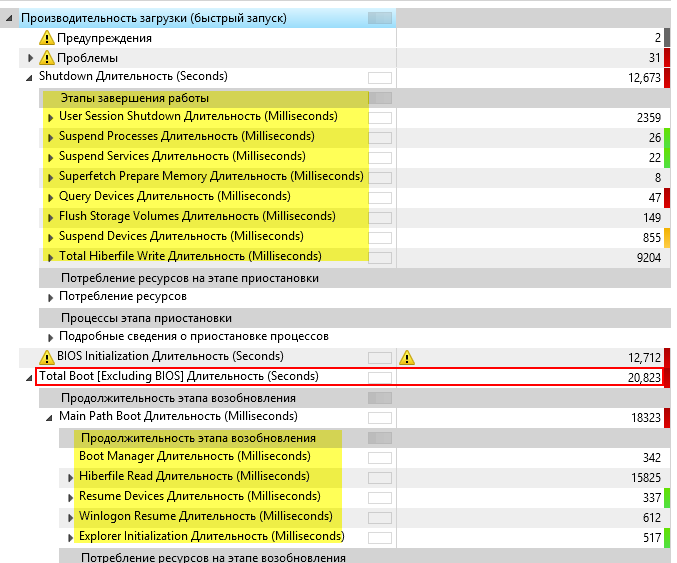Screen dimensions: 677x563
Task: Click warning icon left of BIOS Initialization label
Action: [x=47, y=357]
